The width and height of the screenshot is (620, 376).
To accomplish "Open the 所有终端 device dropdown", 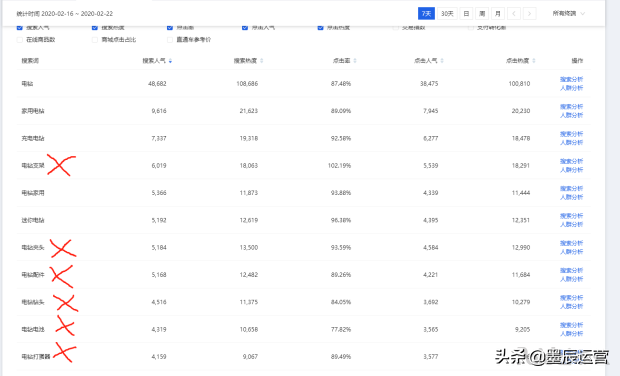I will pyautogui.click(x=568, y=14).
